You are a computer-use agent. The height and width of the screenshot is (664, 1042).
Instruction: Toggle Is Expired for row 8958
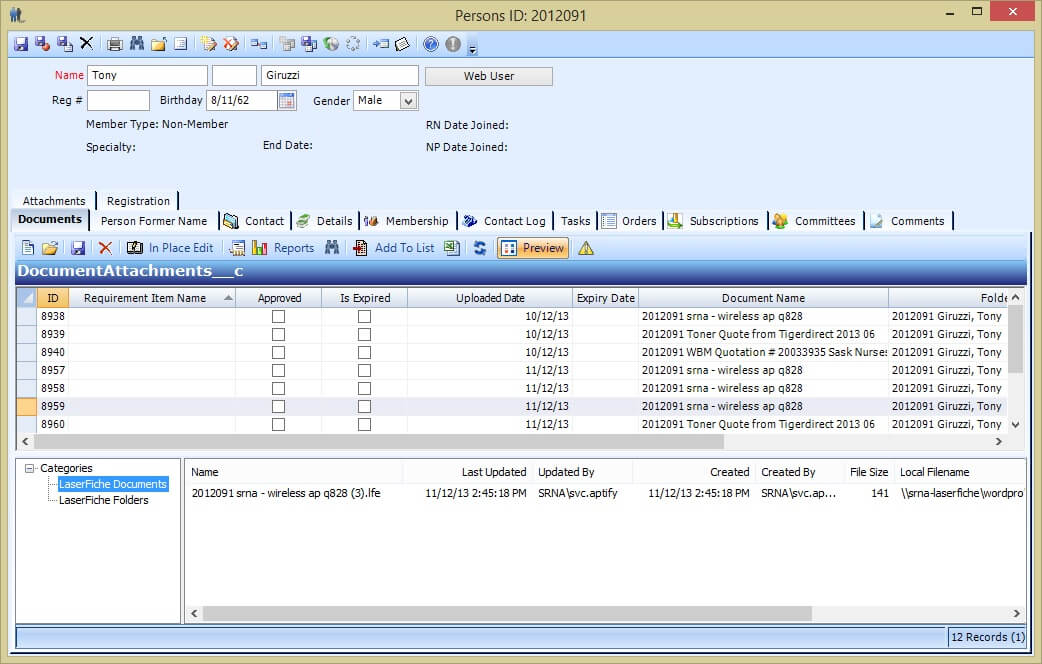[x=364, y=388]
